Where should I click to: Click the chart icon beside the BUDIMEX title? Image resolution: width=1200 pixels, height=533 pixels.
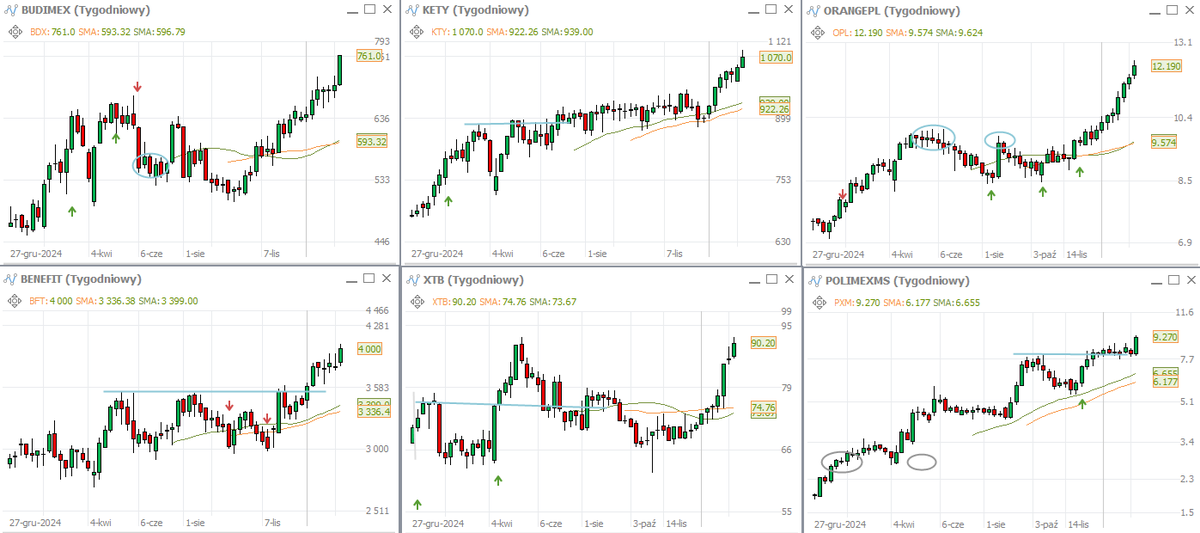(x=10, y=10)
